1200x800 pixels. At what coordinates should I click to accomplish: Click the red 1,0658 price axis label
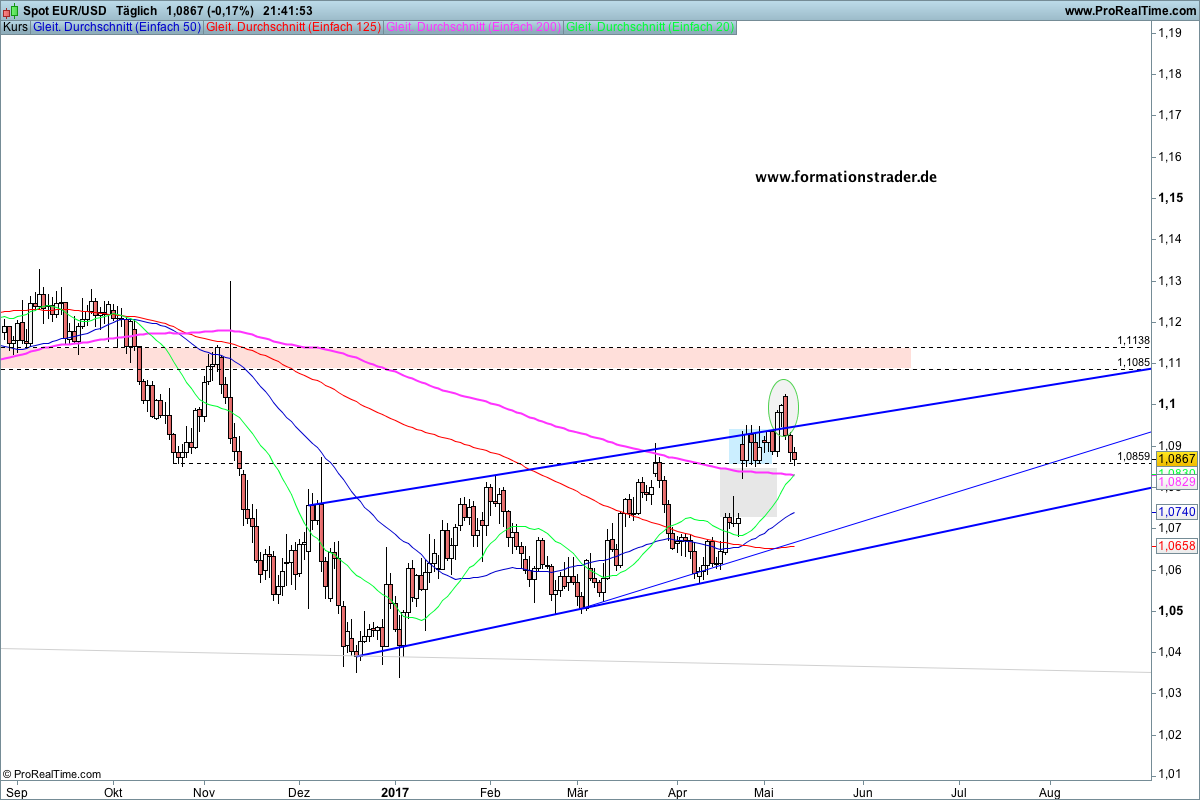click(1176, 546)
